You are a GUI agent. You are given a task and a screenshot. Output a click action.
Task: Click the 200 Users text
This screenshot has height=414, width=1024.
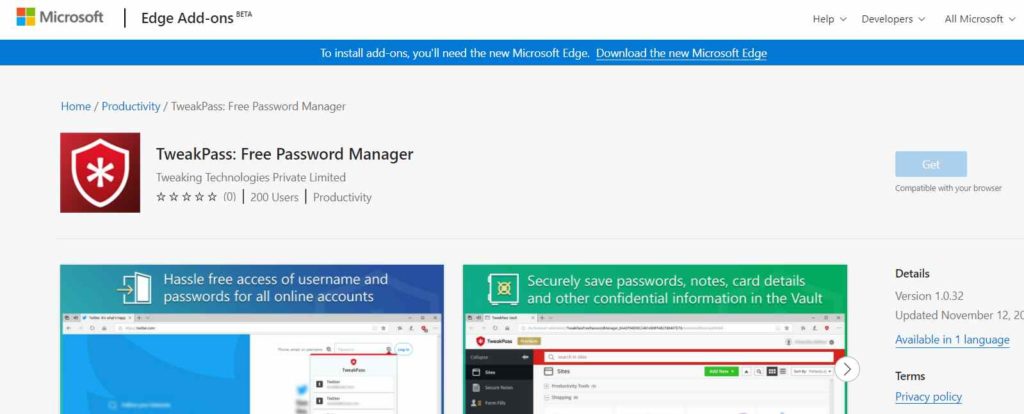click(274, 197)
